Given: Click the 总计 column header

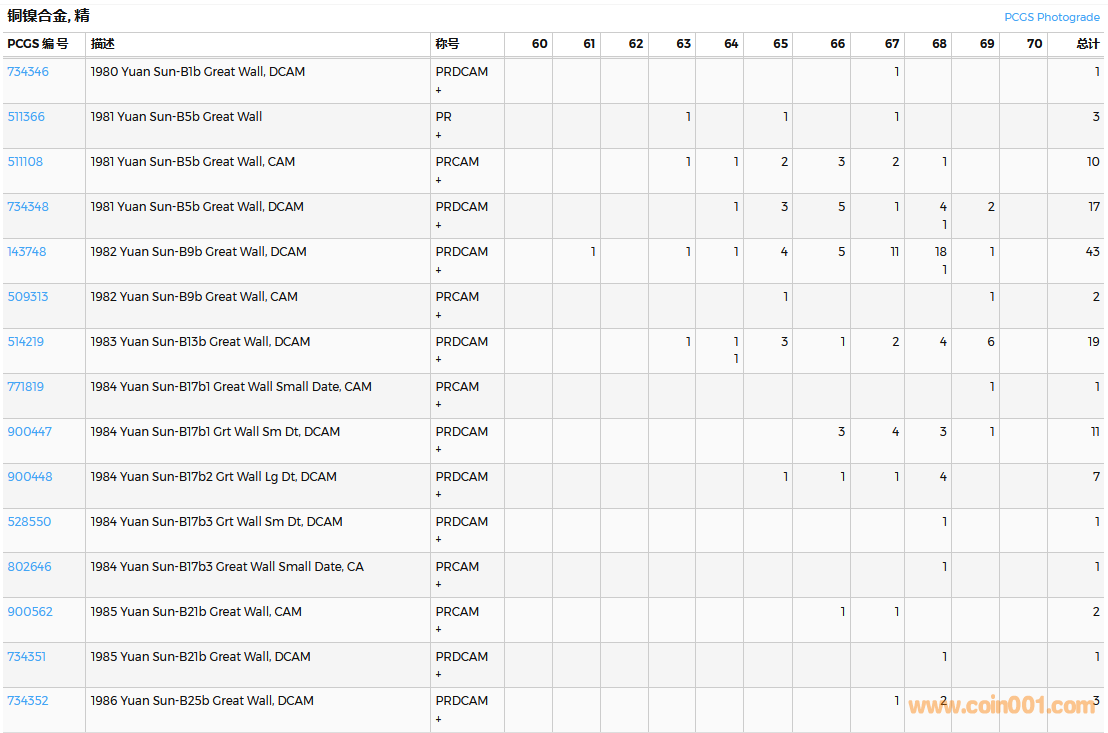Looking at the screenshot, I should point(1088,44).
